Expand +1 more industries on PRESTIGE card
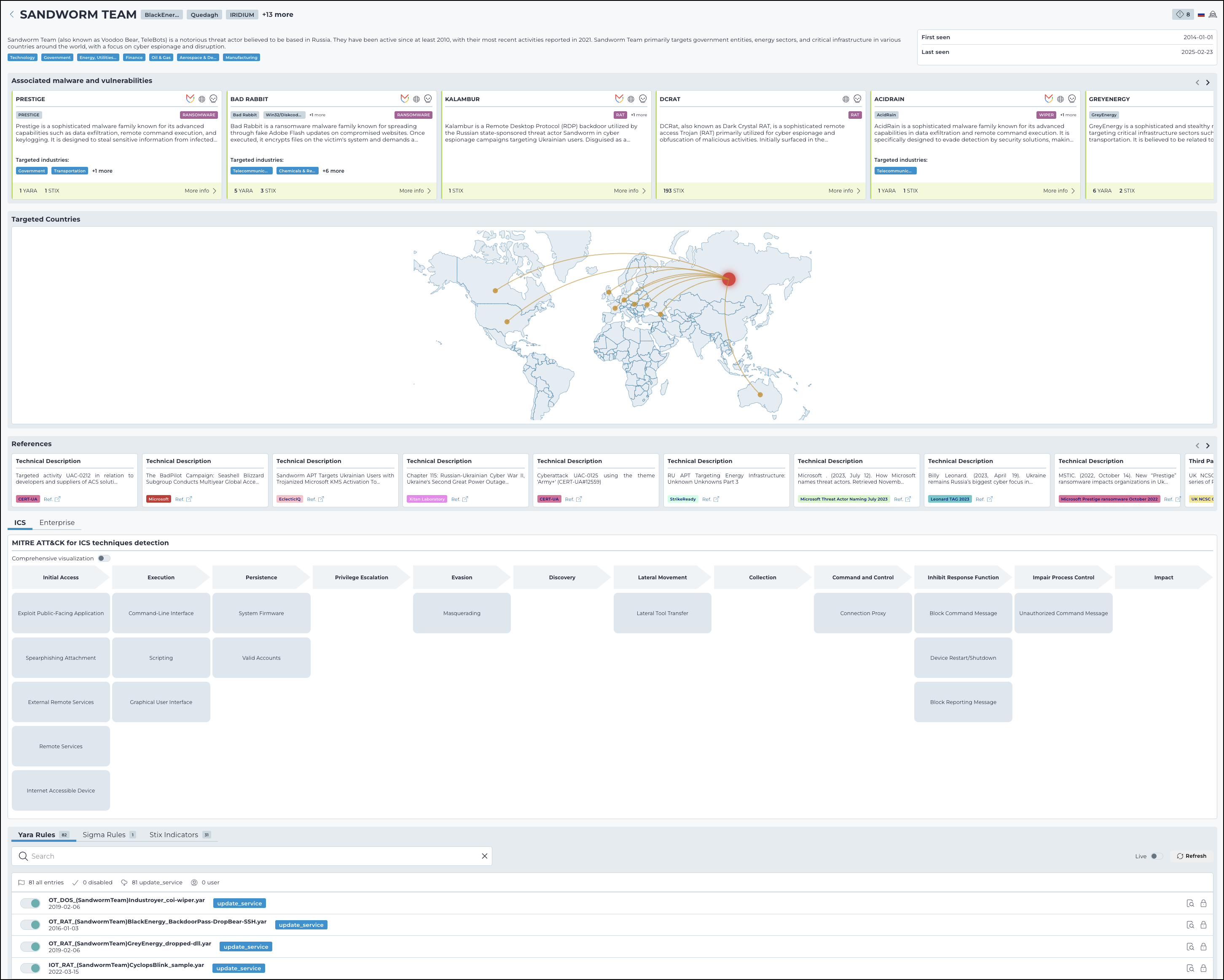The image size is (1224, 980). click(x=102, y=171)
